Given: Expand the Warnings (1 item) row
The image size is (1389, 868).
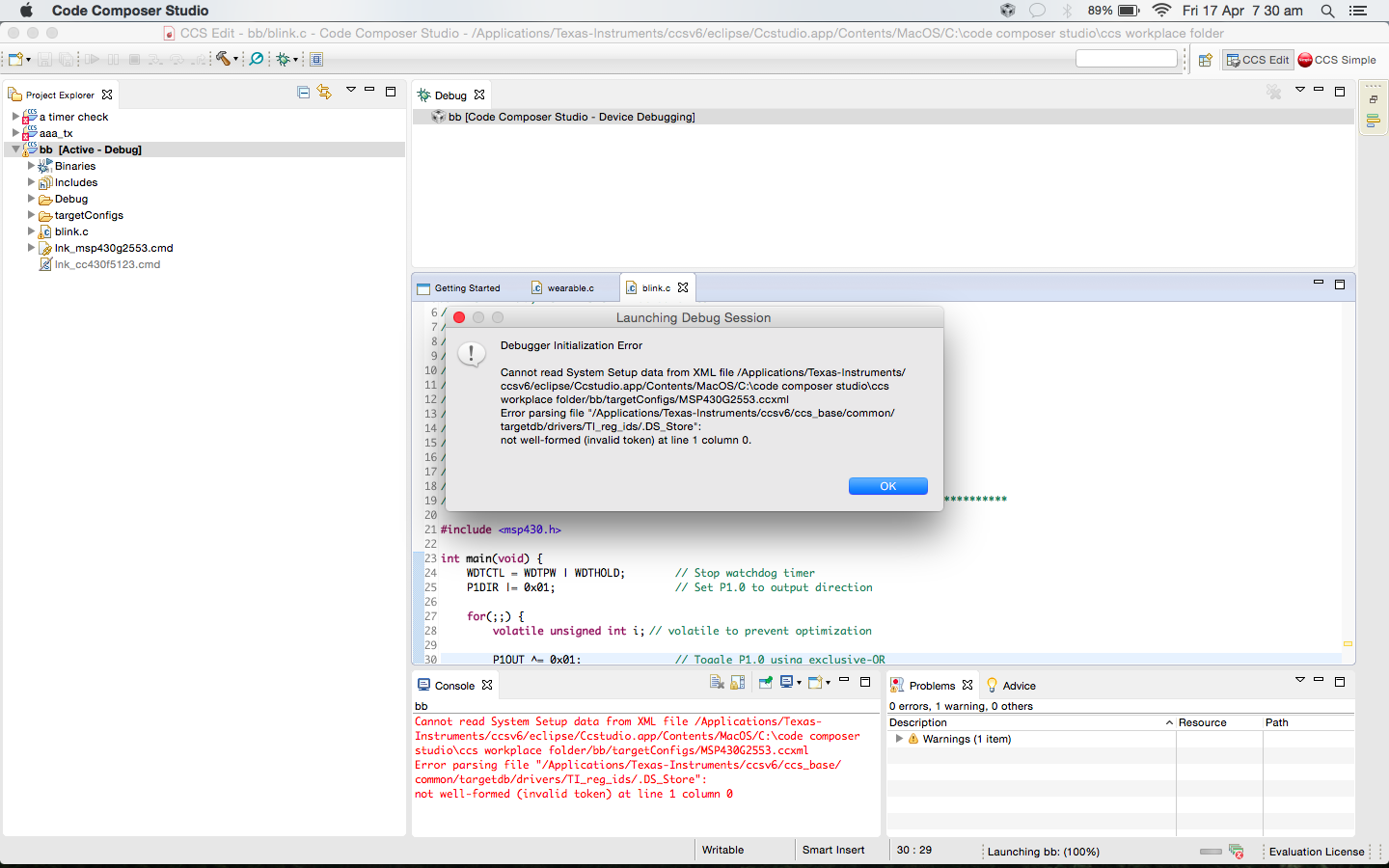Looking at the screenshot, I should [x=899, y=739].
